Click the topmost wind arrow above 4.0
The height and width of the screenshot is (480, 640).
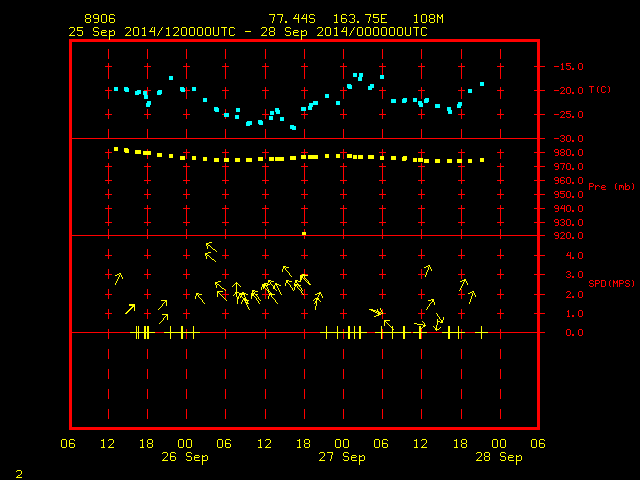(211, 247)
